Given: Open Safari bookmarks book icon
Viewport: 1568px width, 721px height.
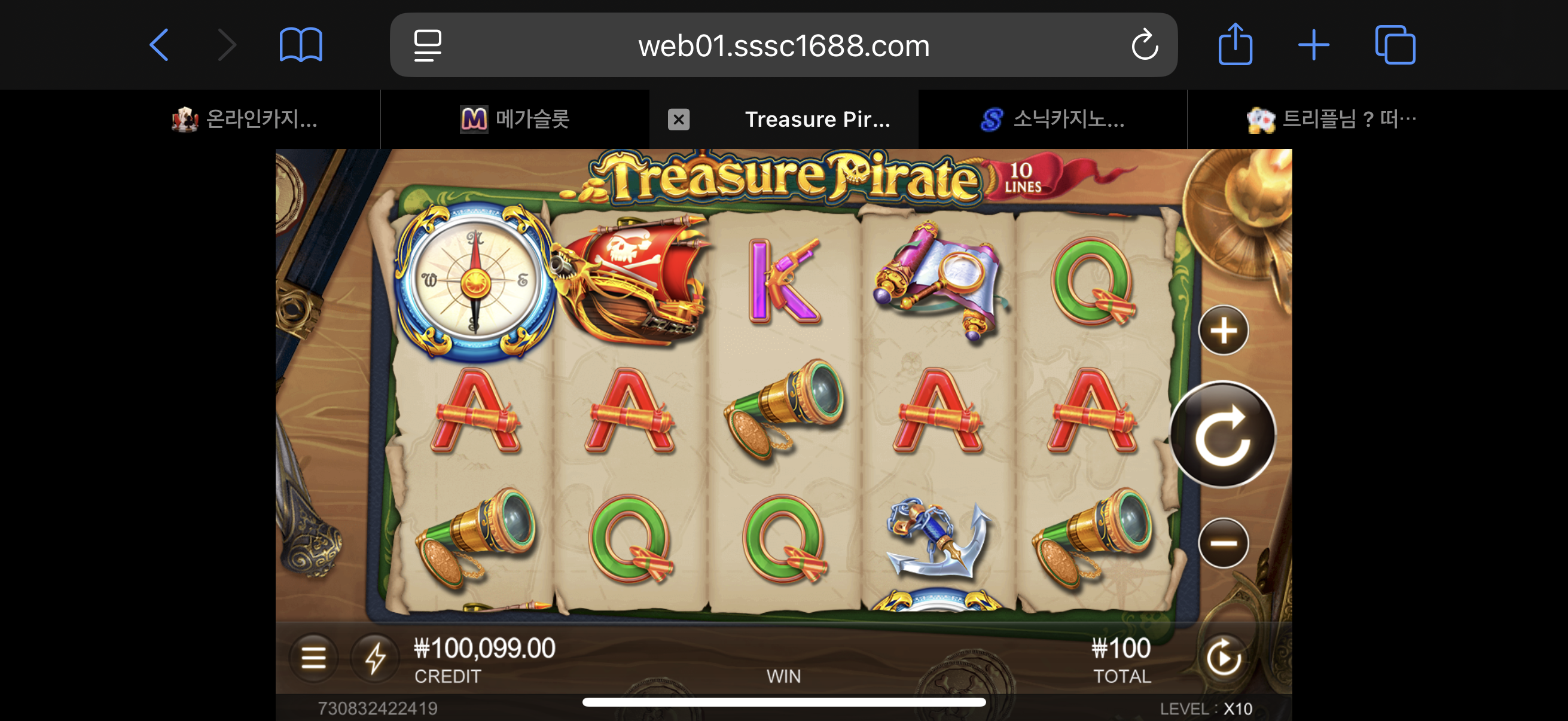Looking at the screenshot, I should (x=301, y=45).
